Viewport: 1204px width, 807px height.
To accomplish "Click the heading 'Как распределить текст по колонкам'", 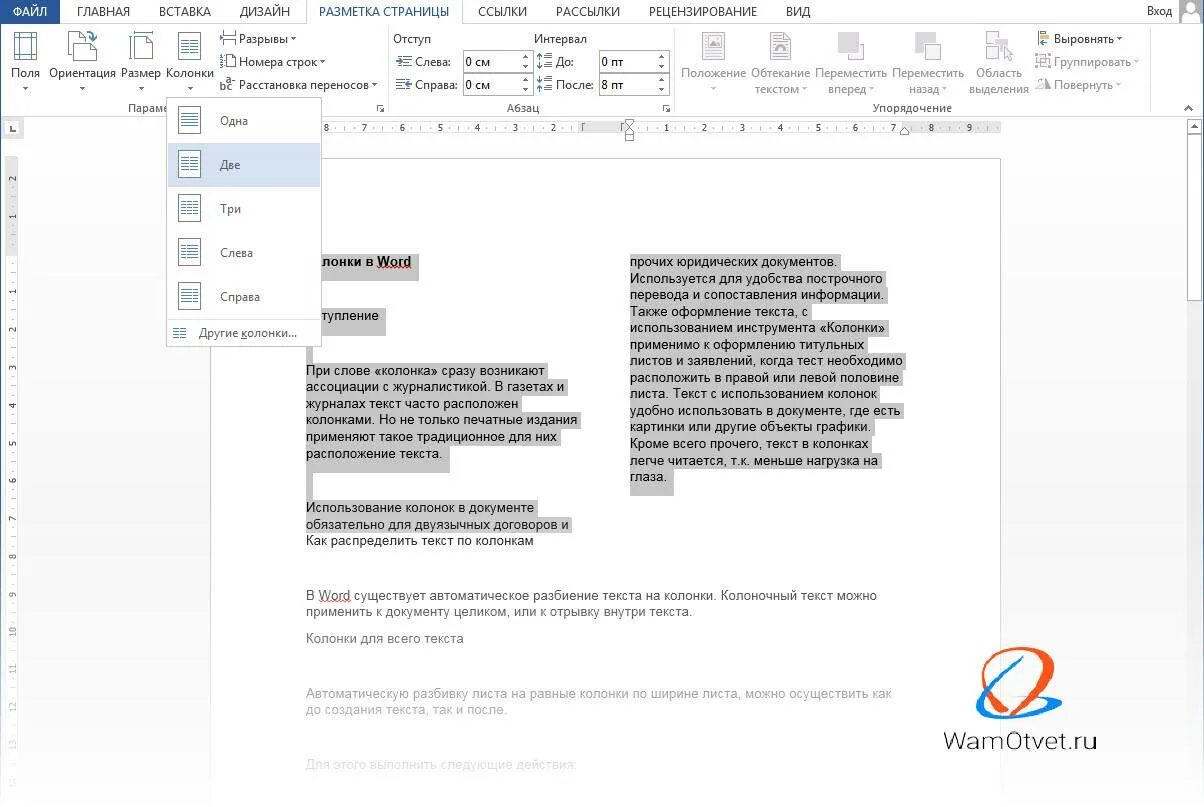I will point(420,541).
